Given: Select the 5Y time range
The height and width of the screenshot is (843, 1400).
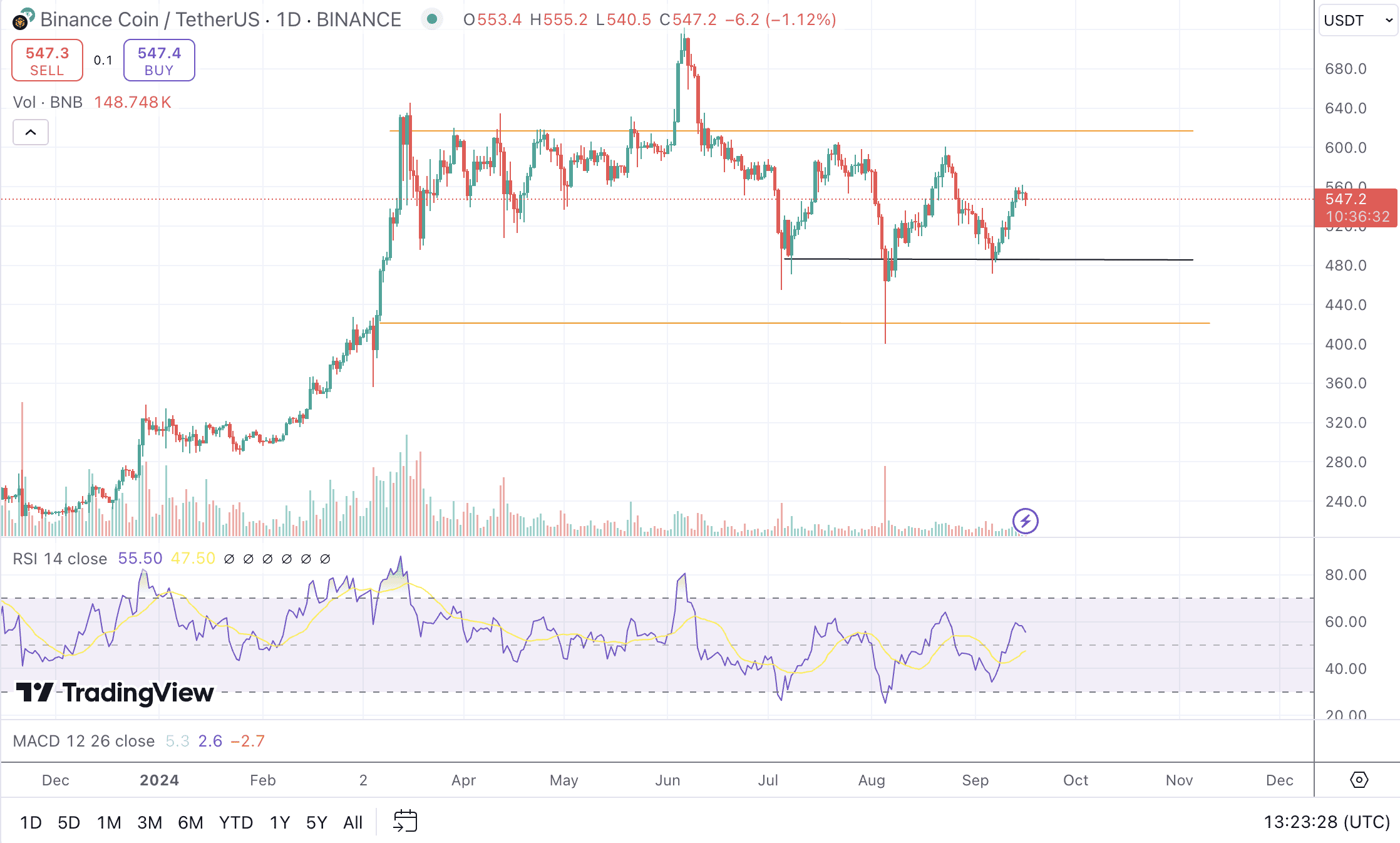Looking at the screenshot, I should [317, 822].
